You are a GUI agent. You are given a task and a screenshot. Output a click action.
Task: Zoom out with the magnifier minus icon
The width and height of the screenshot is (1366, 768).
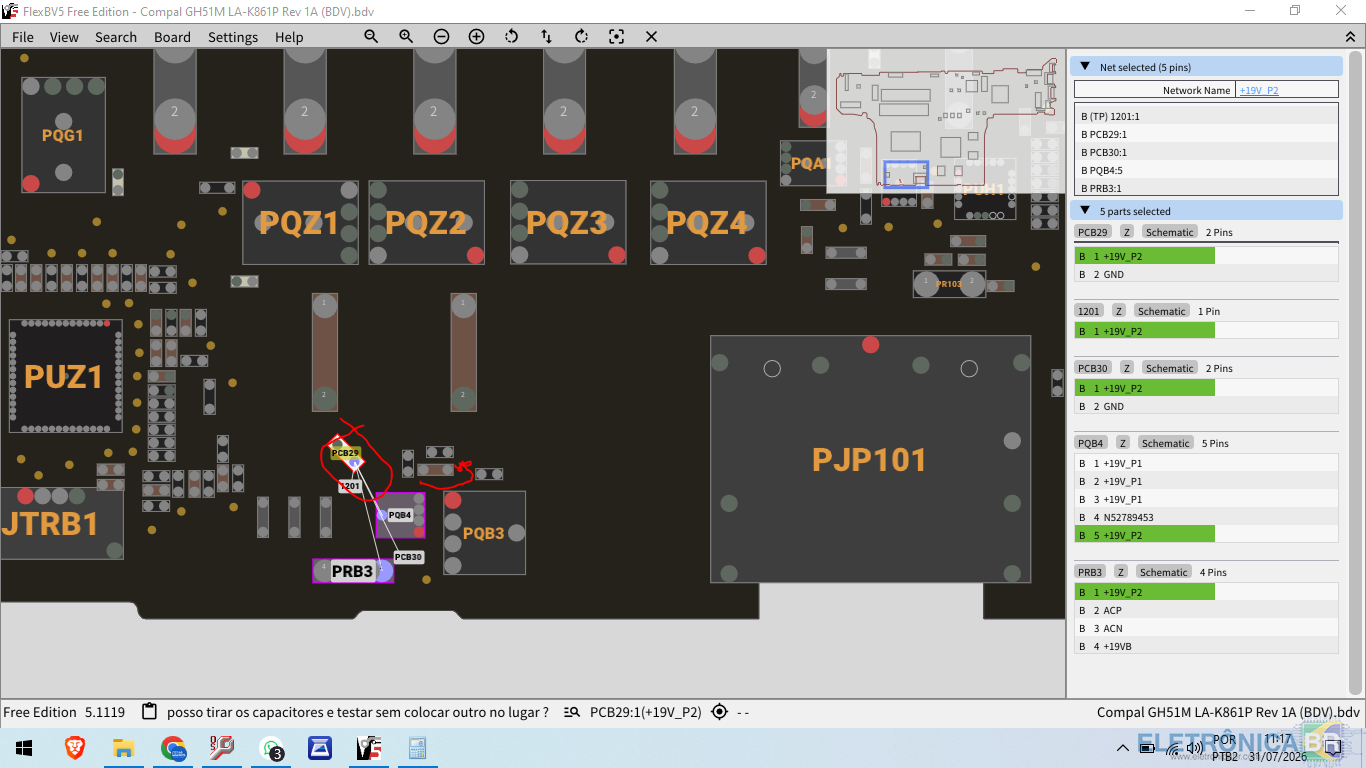pyautogui.click(x=371, y=36)
